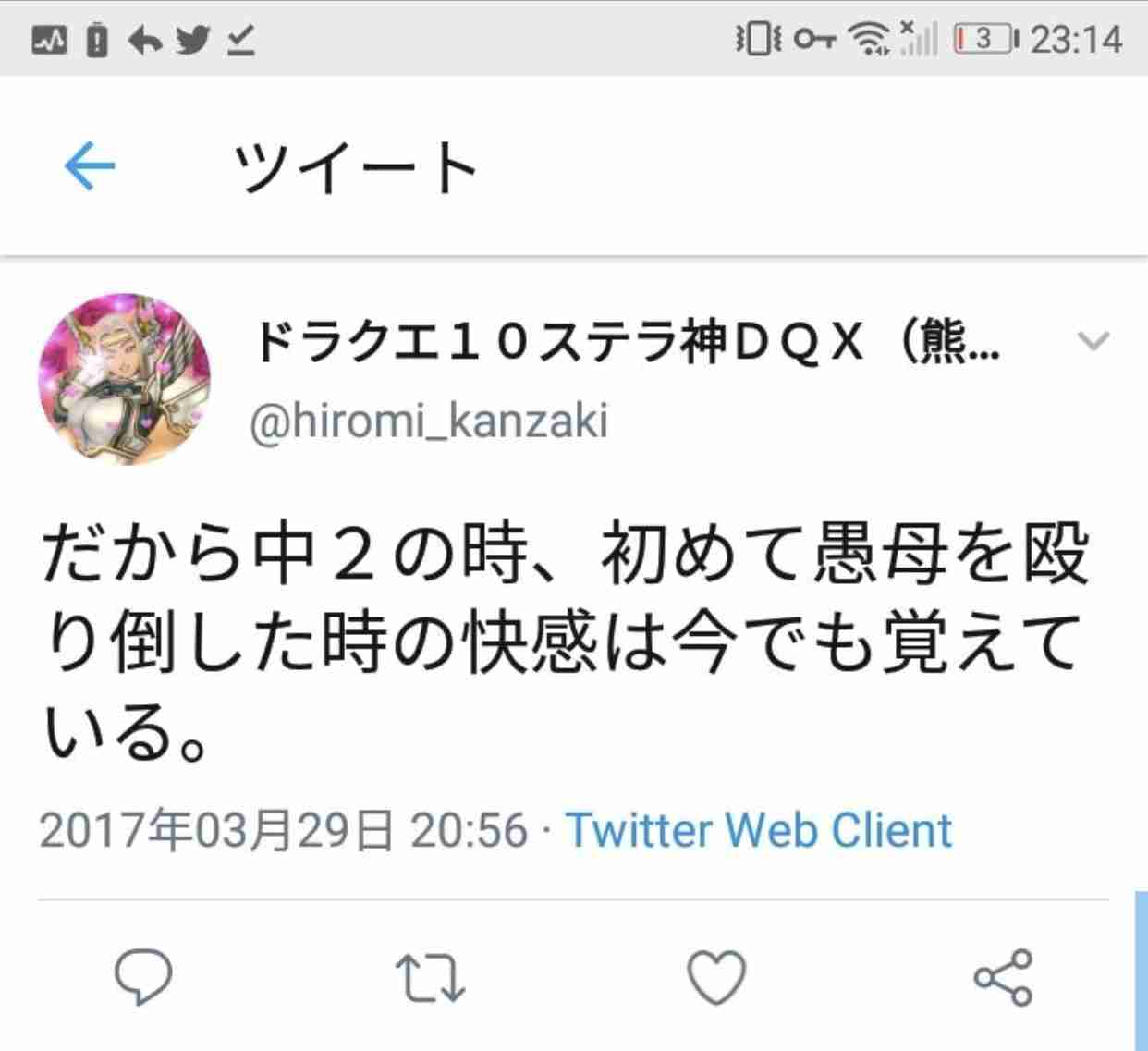Viewport: 1148px width, 1051px height.
Task: Tap the ツイート header title
Action: click(357, 168)
